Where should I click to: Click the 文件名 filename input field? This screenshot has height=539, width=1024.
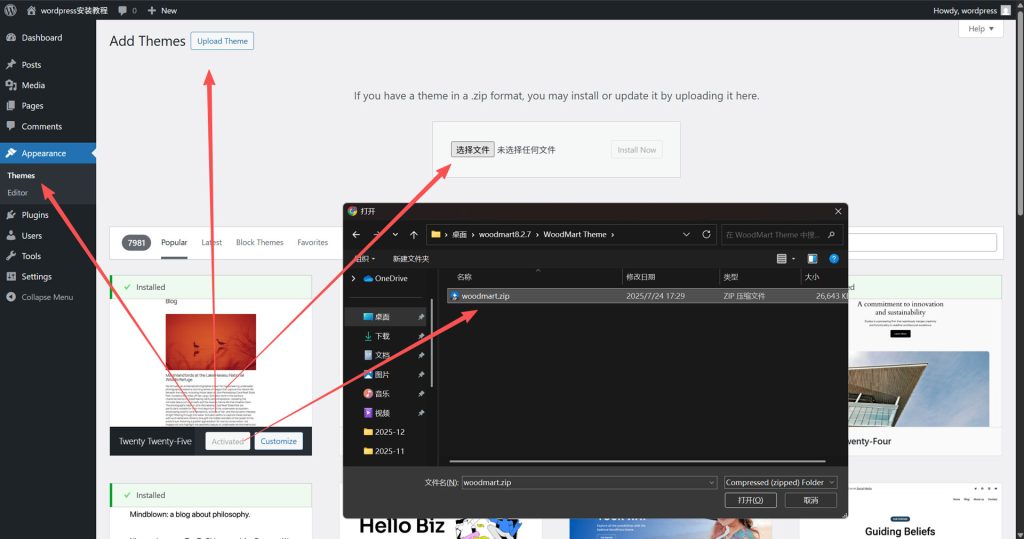pyautogui.click(x=588, y=482)
